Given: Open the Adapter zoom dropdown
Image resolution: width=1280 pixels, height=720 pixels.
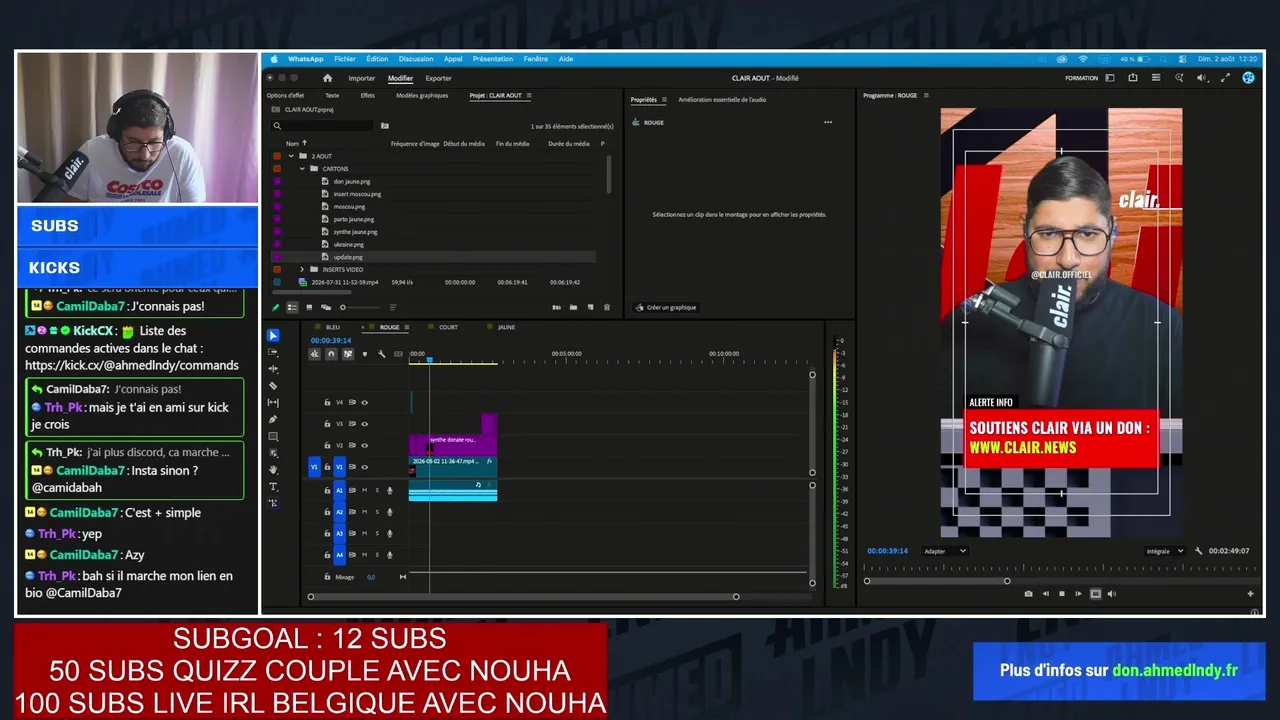Looking at the screenshot, I should [x=945, y=551].
